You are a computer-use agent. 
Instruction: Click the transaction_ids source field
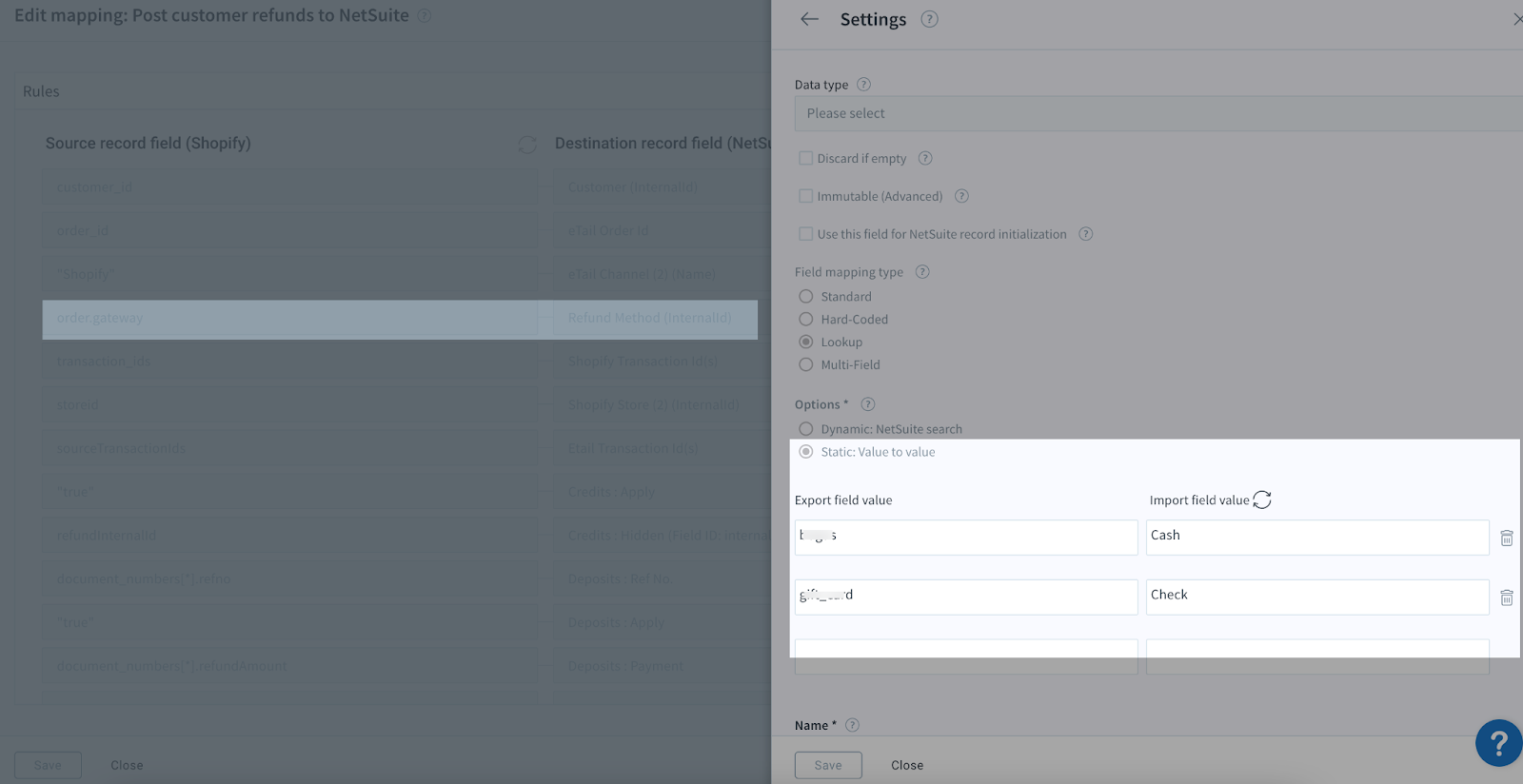tap(290, 362)
